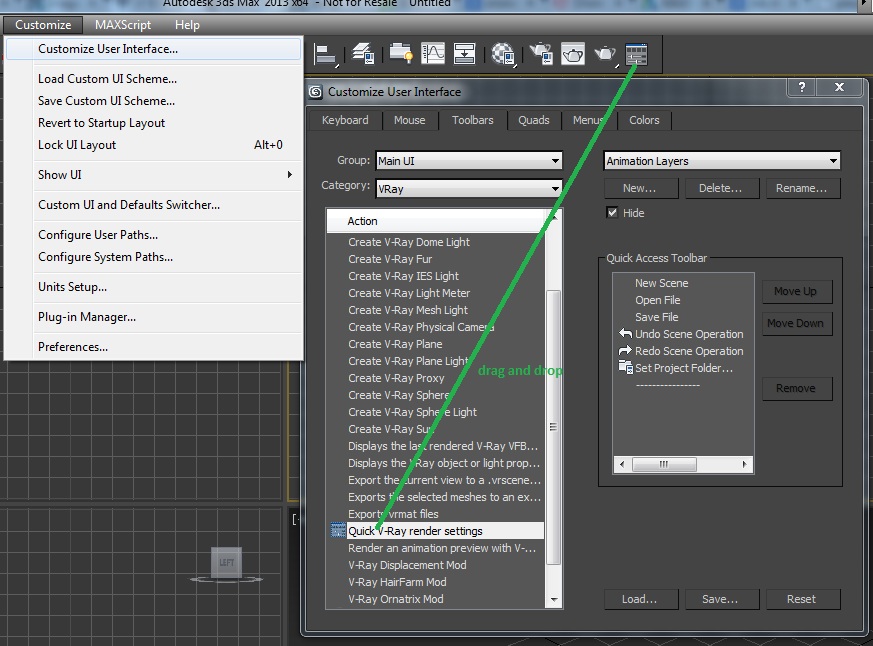The width and height of the screenshot is (873, 646).
Task: Select 'New Scene' in Quick Access list
Action: [661, 283]
